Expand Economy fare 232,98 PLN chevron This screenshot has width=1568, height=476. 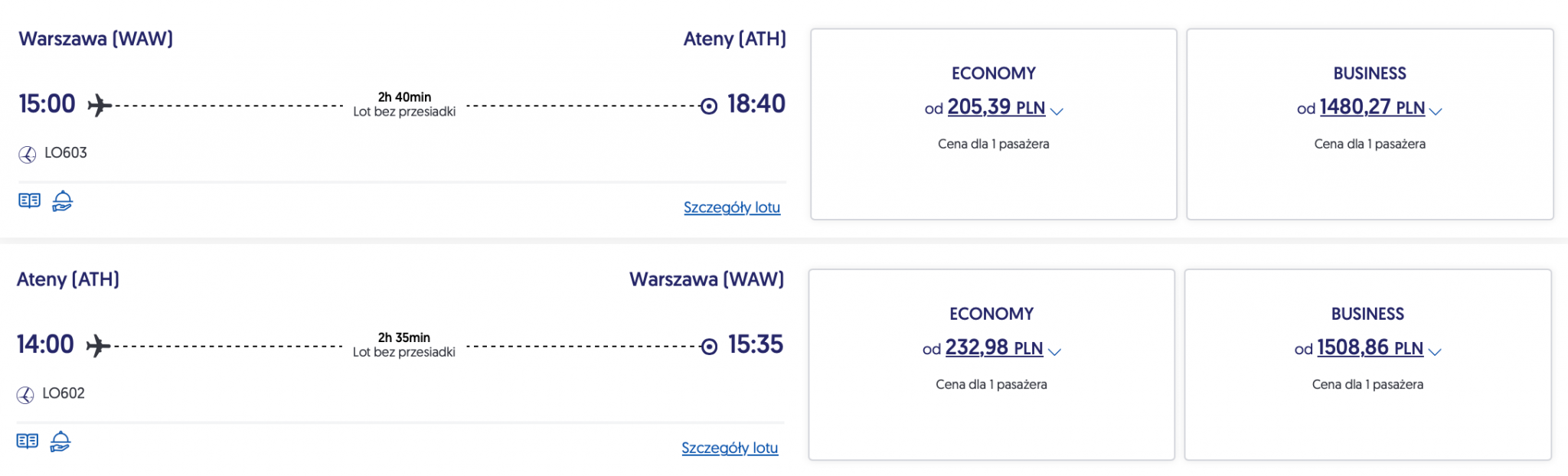[1054, 351]
